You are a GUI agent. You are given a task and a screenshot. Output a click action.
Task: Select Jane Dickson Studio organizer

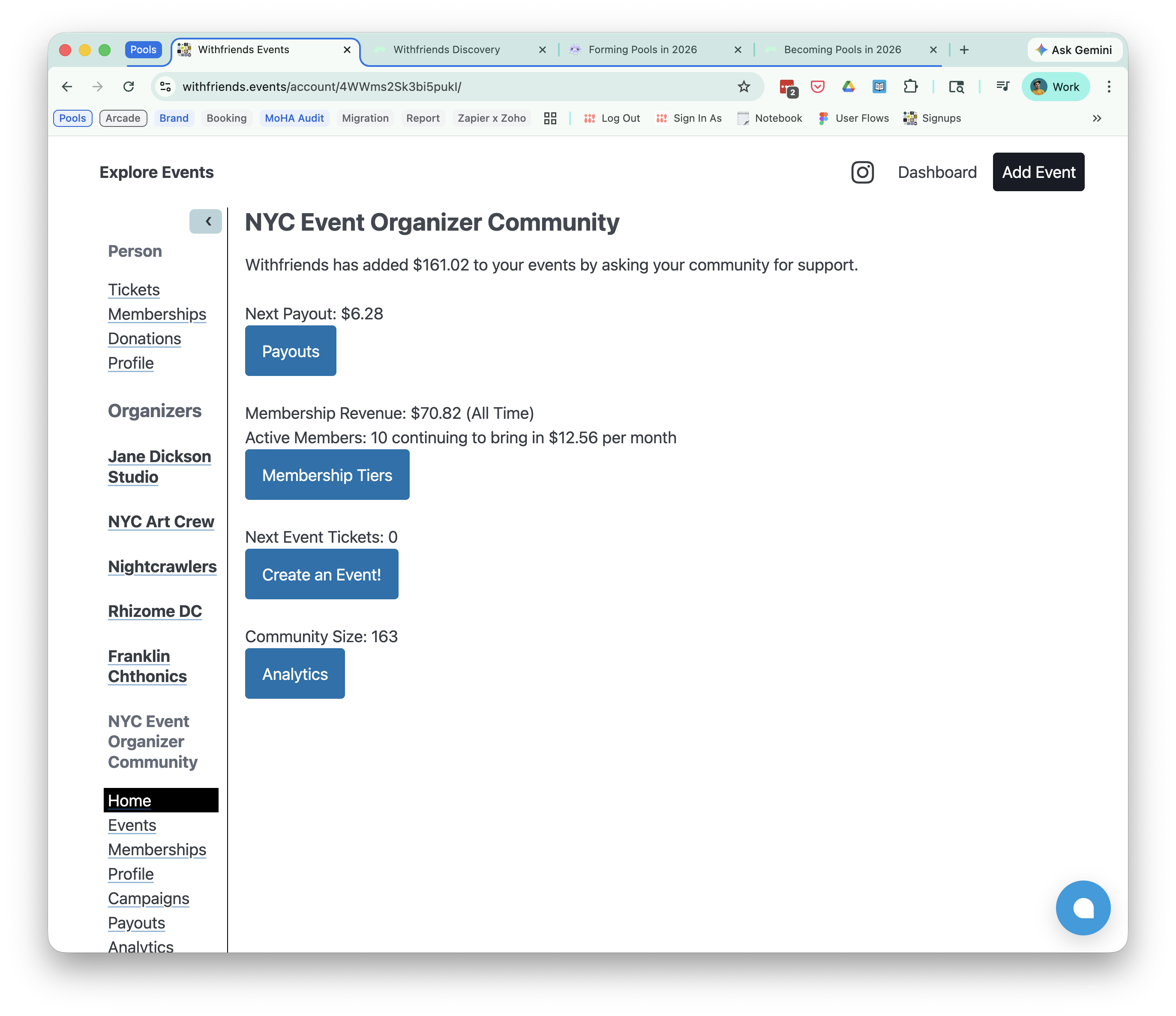[159, 466]
